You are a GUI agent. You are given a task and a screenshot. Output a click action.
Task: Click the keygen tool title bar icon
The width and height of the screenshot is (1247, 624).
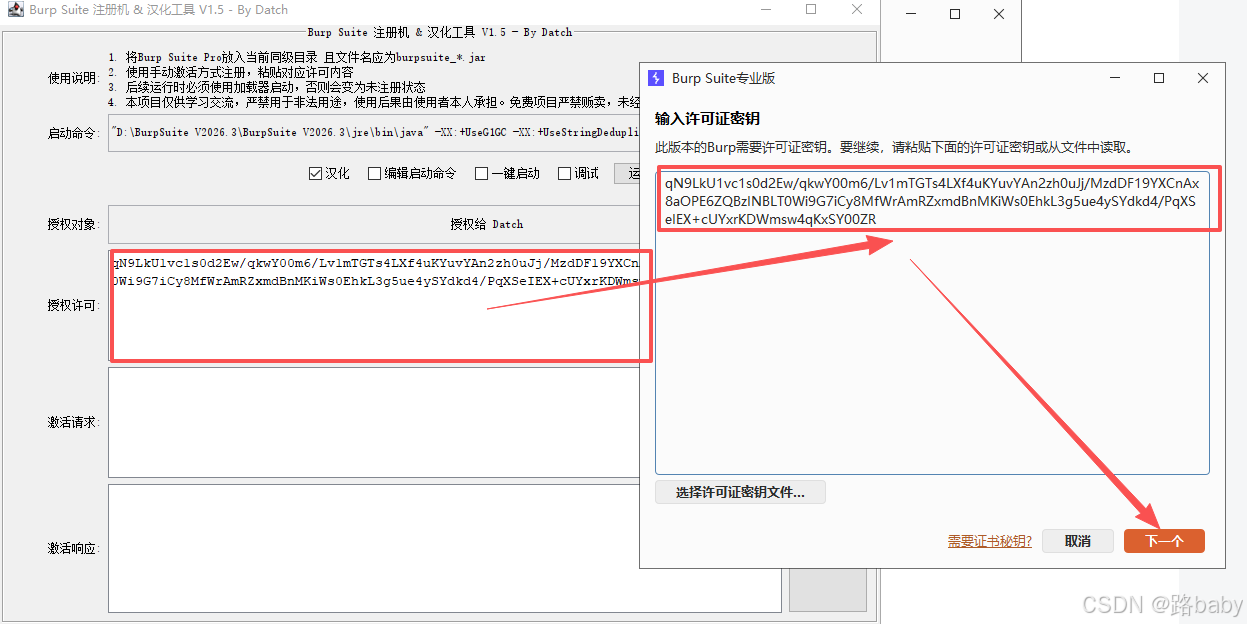15,10
